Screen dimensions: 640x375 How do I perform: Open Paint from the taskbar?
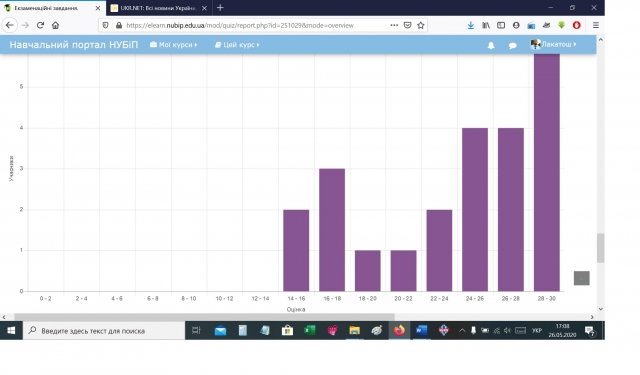coord(377,331)
